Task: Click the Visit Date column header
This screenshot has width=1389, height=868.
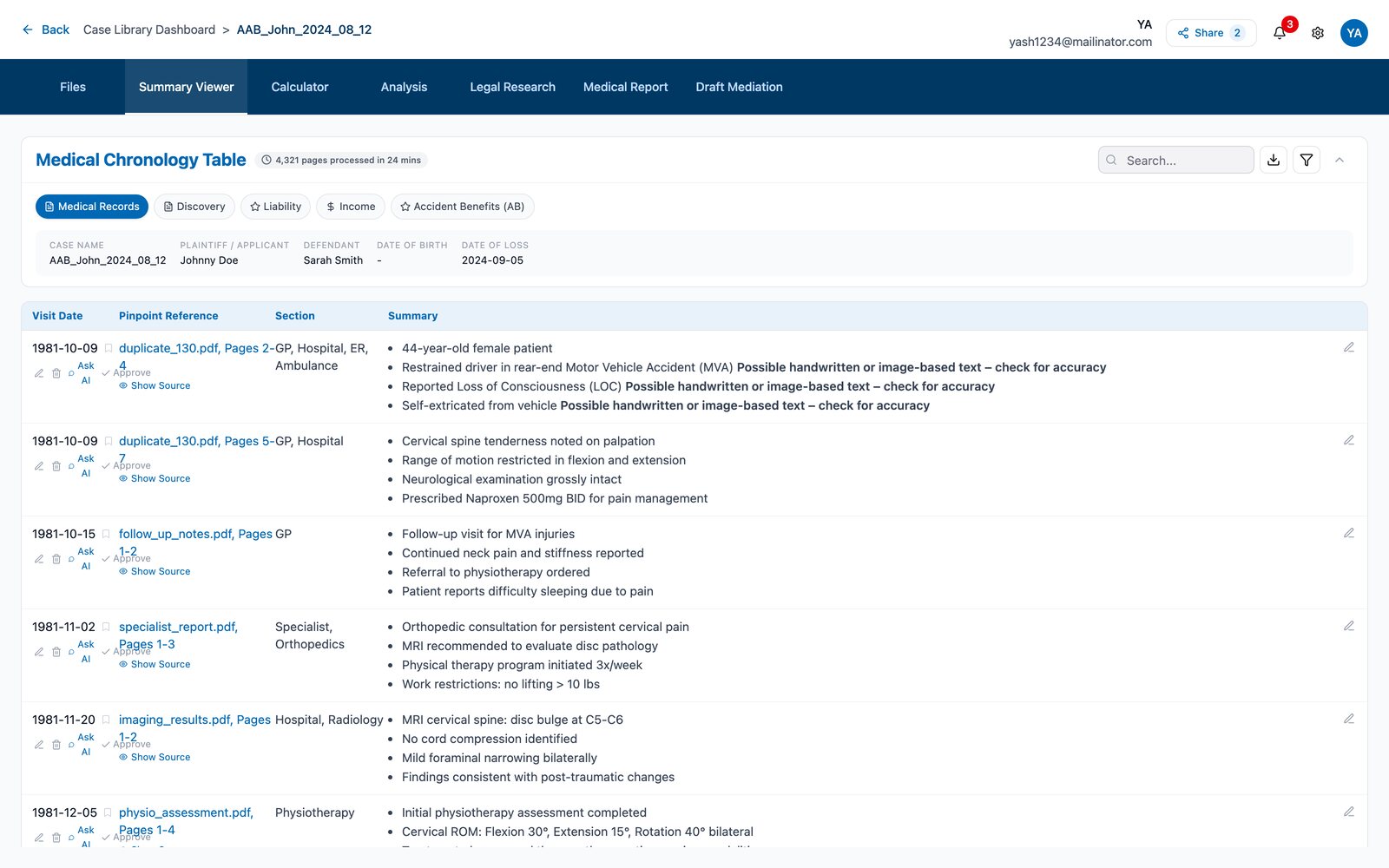Action: point(57,316)
